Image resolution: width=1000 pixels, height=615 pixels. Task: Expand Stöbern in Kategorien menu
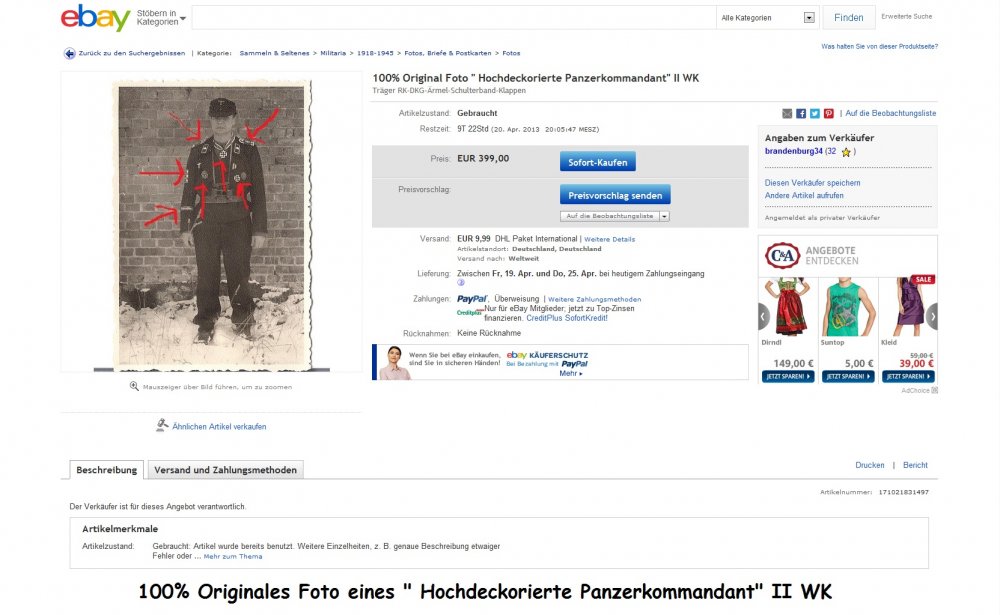tap(161, 17)
